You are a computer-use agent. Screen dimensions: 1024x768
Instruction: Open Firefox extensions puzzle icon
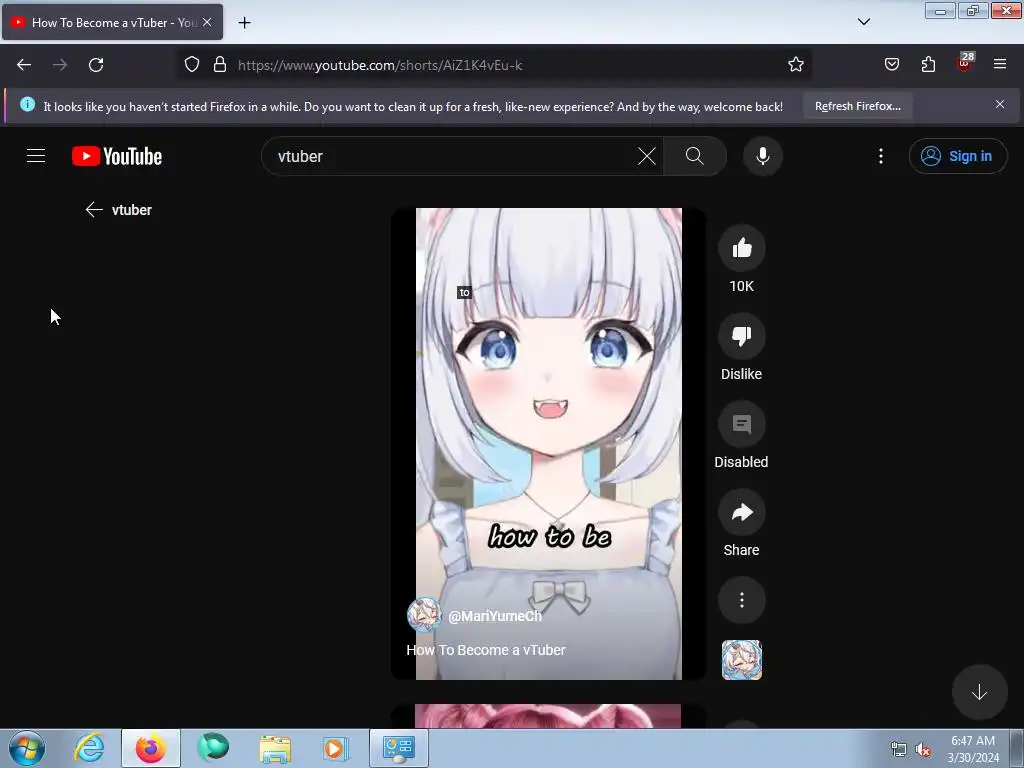[x=928, y=65]
